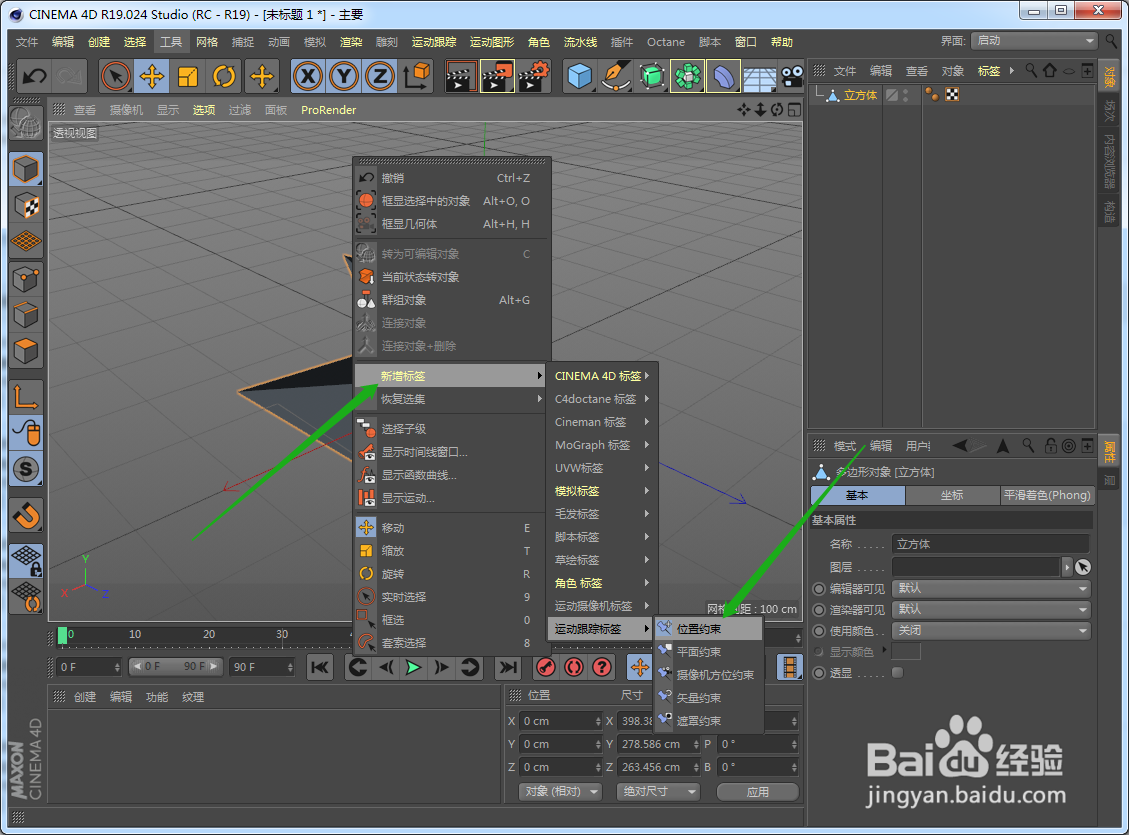
Task: Open the floor environment objects icon
Action: point(760,78)
